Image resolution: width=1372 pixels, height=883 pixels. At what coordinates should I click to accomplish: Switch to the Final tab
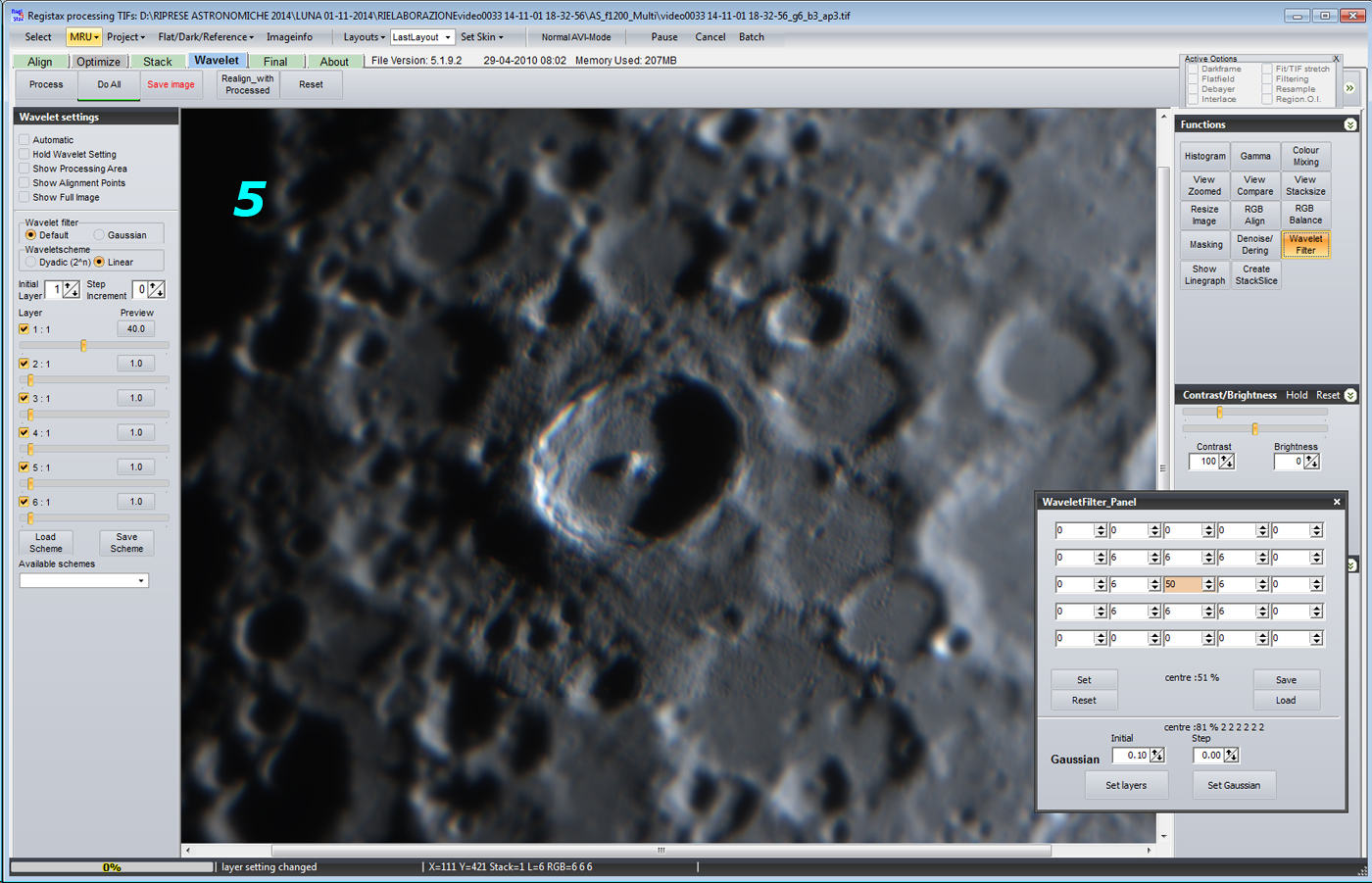coord(275,62)
